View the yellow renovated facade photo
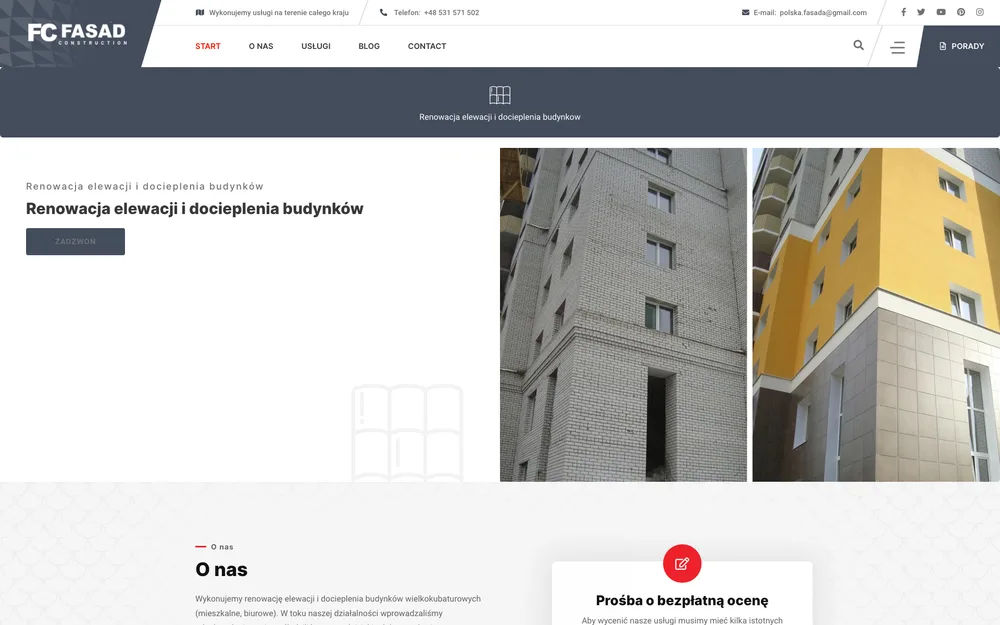1000x625 pixels. tap(876, 315)
